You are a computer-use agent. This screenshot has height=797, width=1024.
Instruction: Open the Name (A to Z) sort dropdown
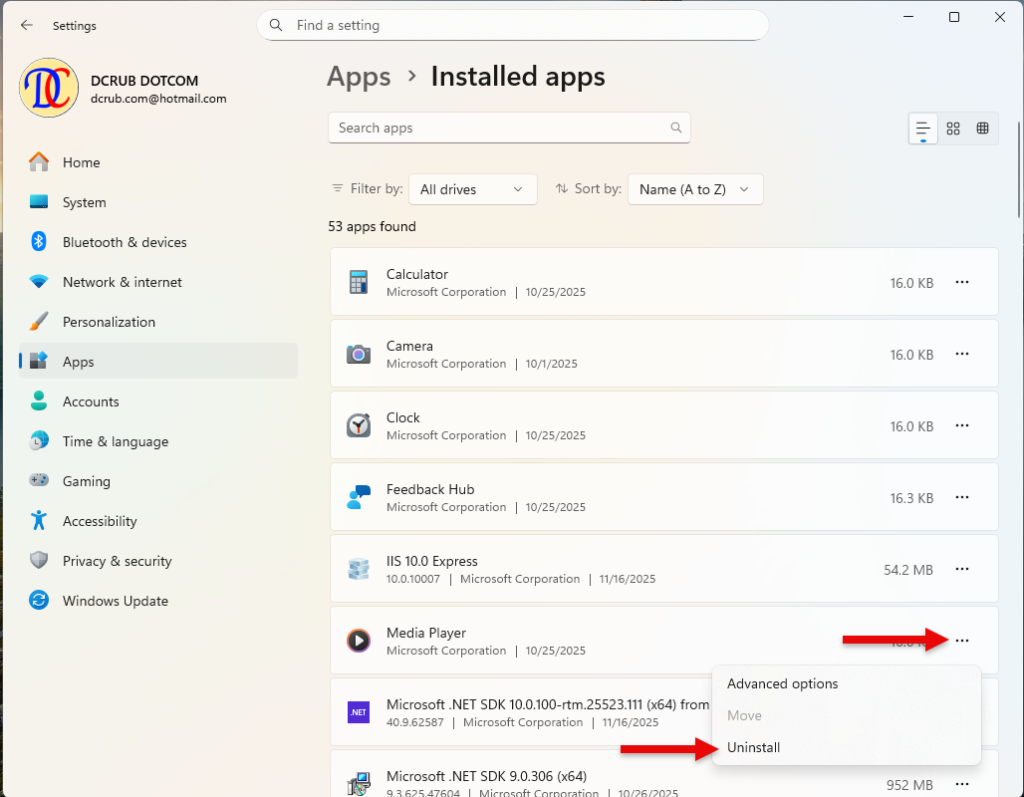pyautogui.click(x=695, y=189)
